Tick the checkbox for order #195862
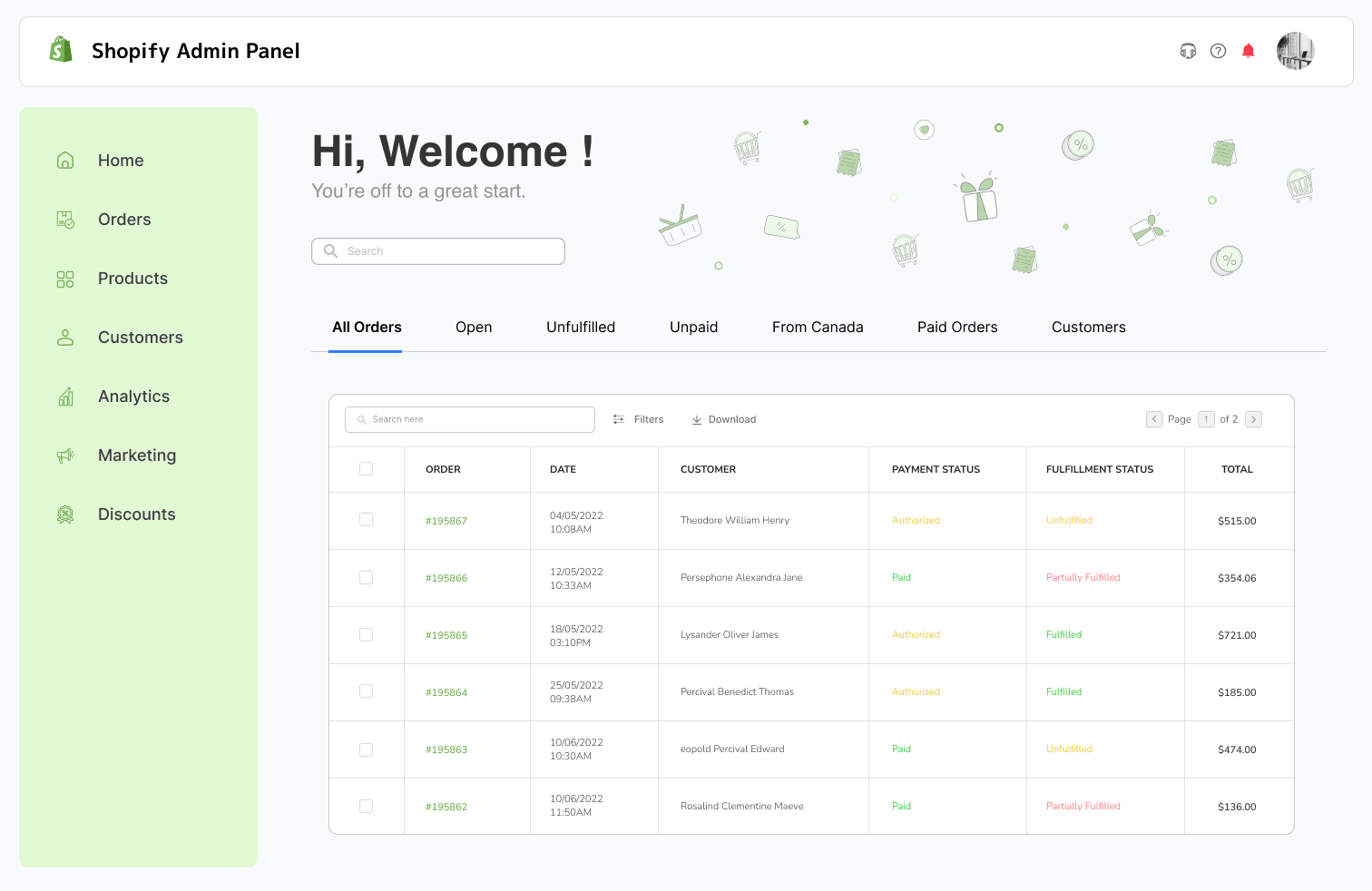Screen dimensions: 1372x891 366,806
